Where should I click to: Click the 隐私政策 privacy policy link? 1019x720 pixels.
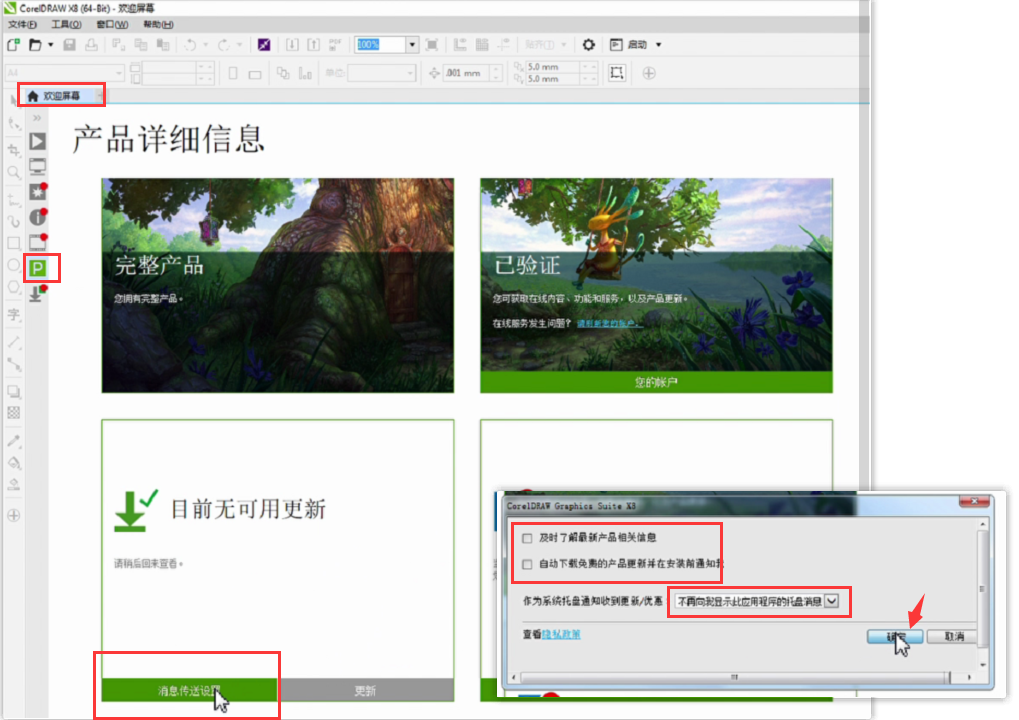click(x=560, y=634)
